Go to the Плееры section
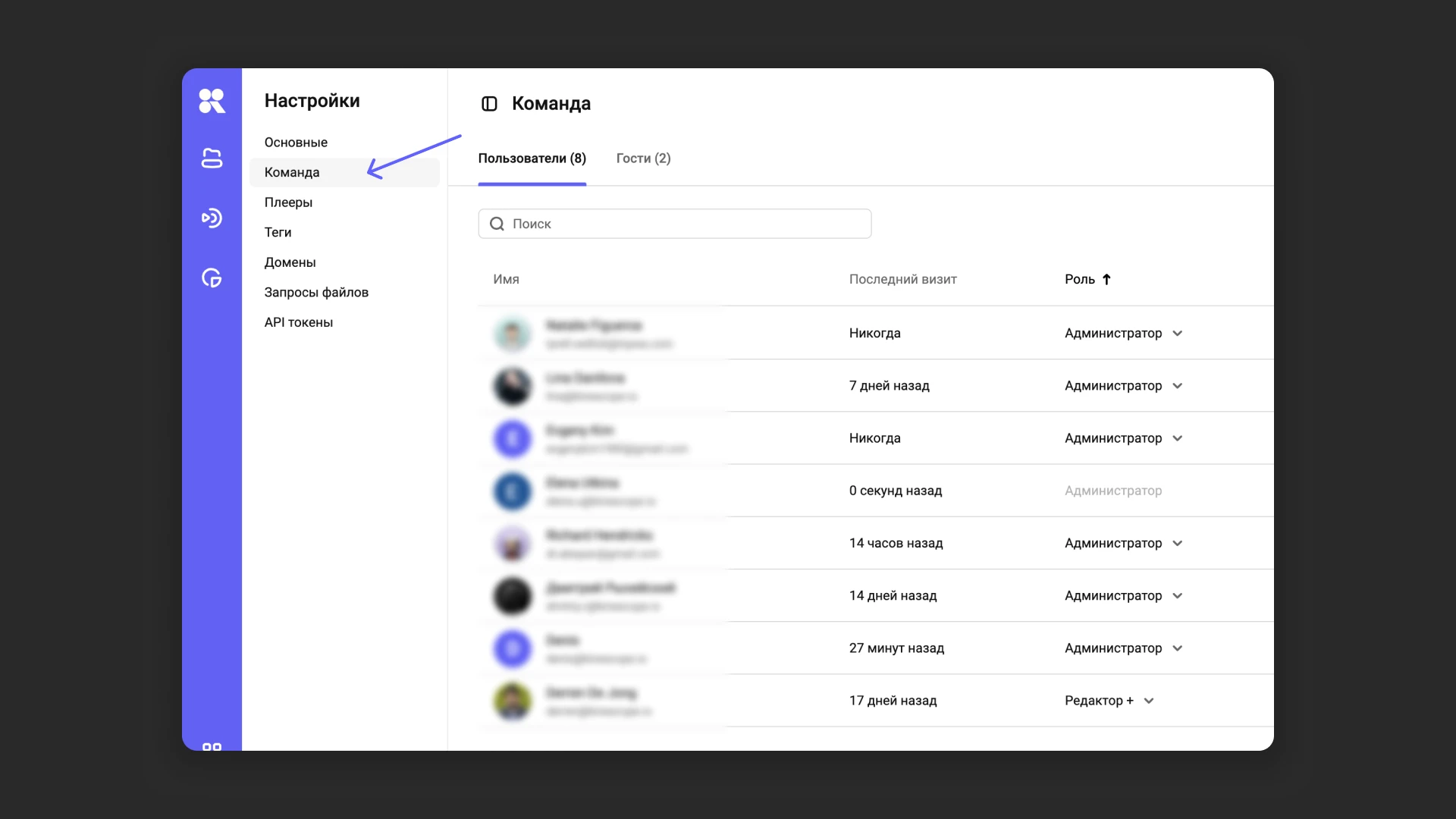Image resolution: width=1456 pixels, height=819 pixels. (x=288, y=202)
